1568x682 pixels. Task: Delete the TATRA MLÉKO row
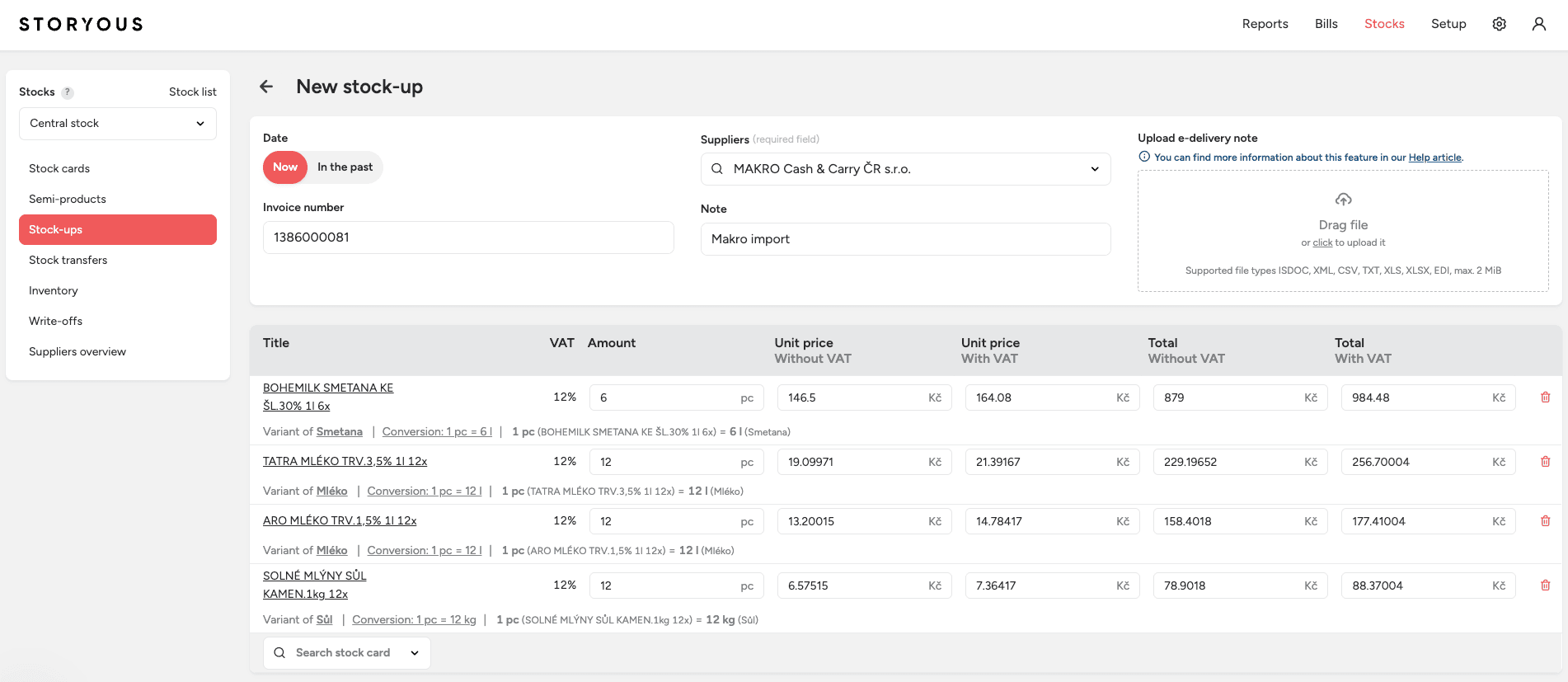pos(1545,462)
